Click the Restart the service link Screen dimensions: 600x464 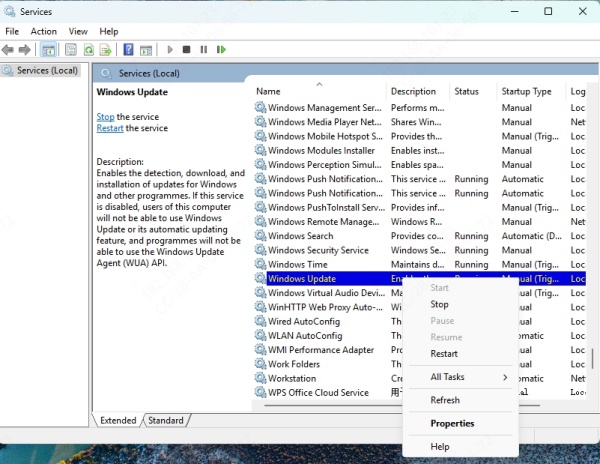[x=110, y=128]
